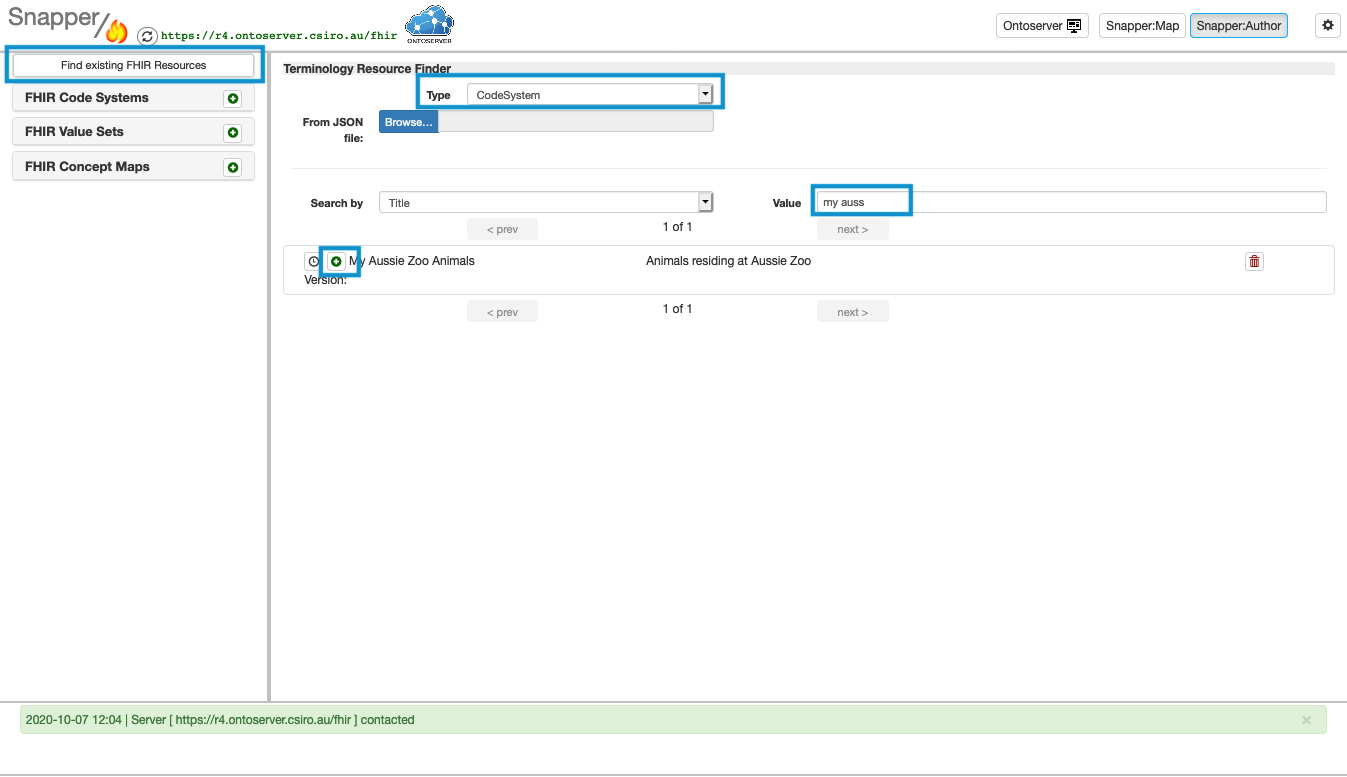Image resolution: width=1347 pixels, height=777 pixels.
Task: Click the Snapper flame logo
Action: tap(117, 31)
